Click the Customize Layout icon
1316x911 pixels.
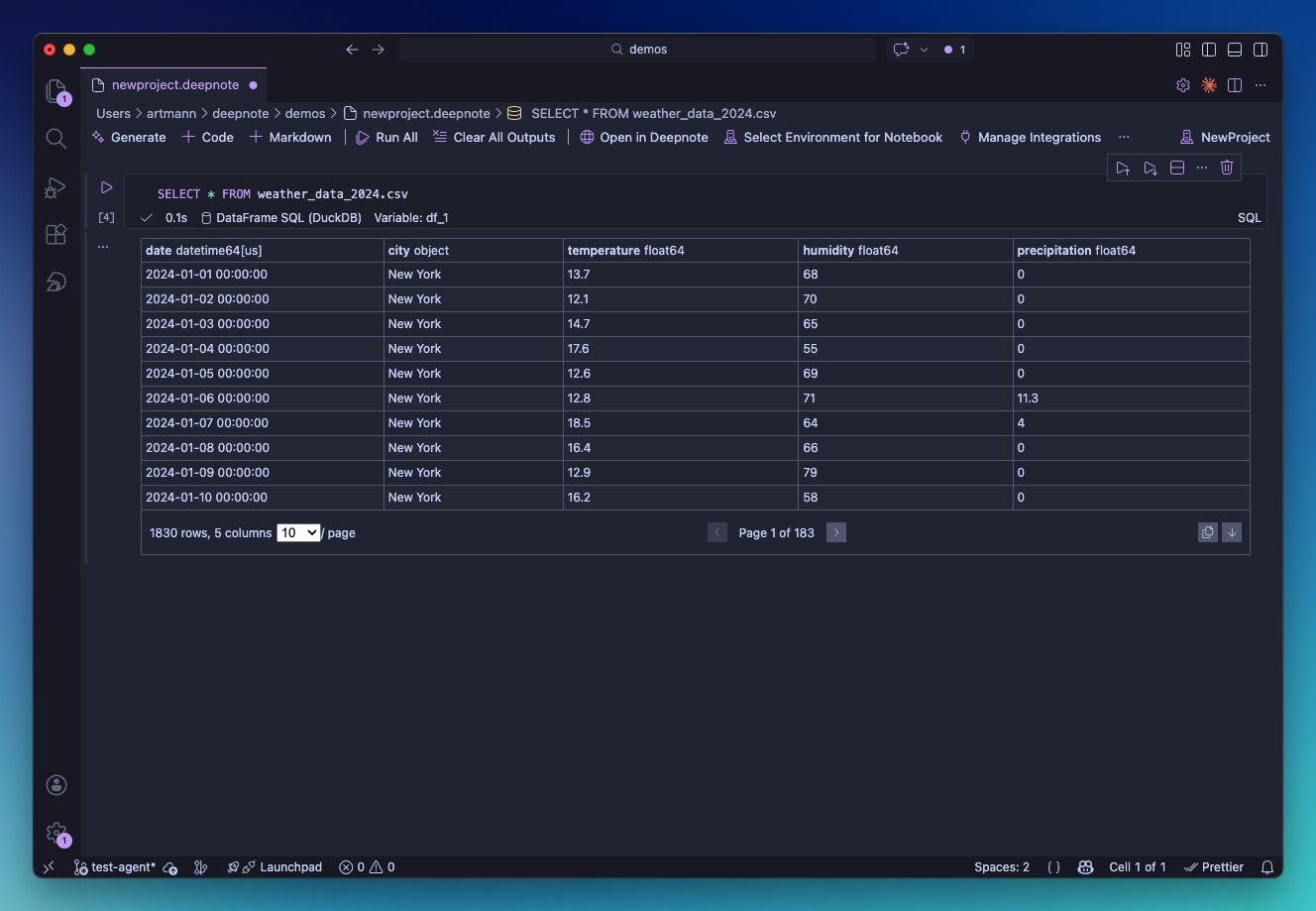tap(1183, 50)
